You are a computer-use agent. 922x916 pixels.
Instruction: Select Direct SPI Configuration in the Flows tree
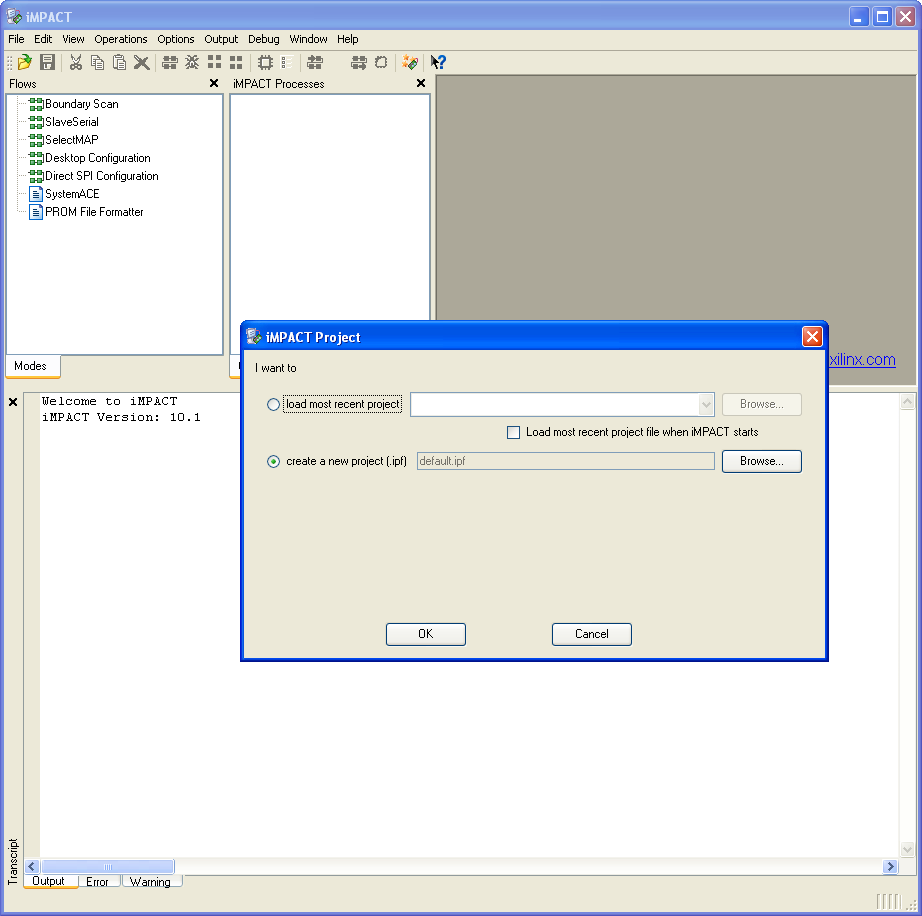(102, 176)
